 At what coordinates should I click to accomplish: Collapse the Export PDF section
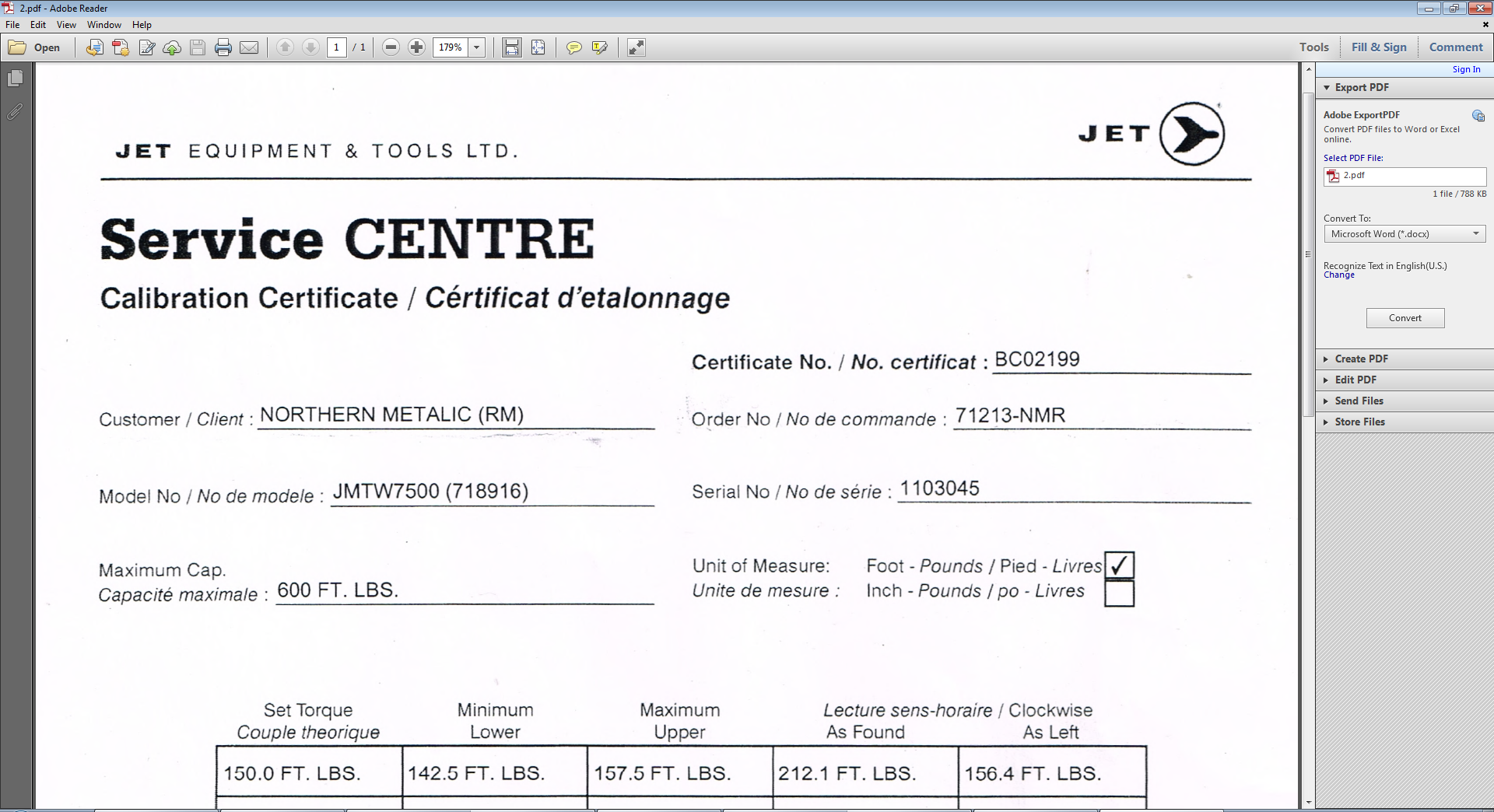click(1327, 88)
